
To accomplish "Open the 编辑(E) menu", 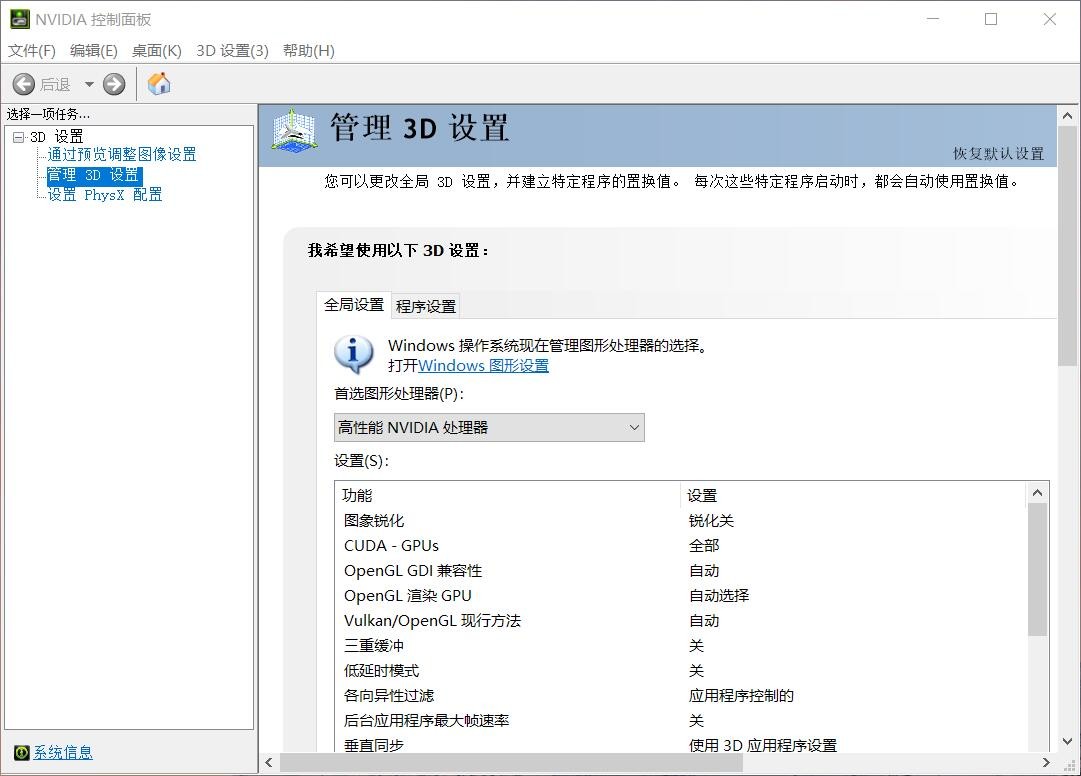I will [94, 51].
